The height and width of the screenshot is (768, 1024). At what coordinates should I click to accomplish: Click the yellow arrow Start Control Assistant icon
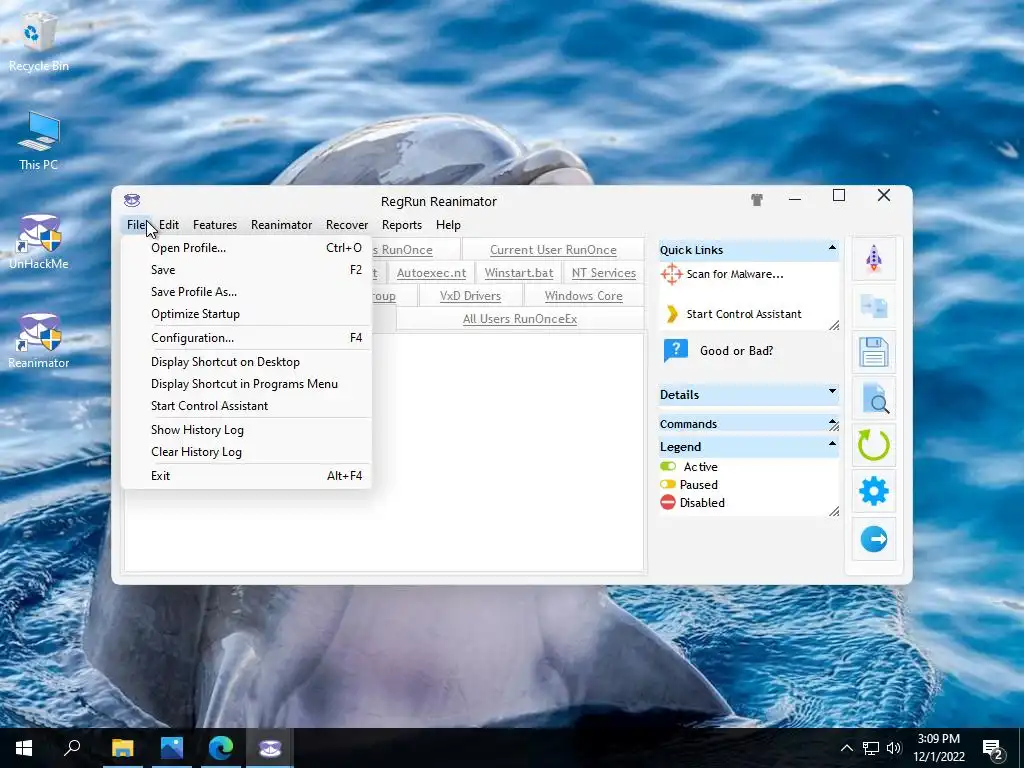(x=671, y=314)
